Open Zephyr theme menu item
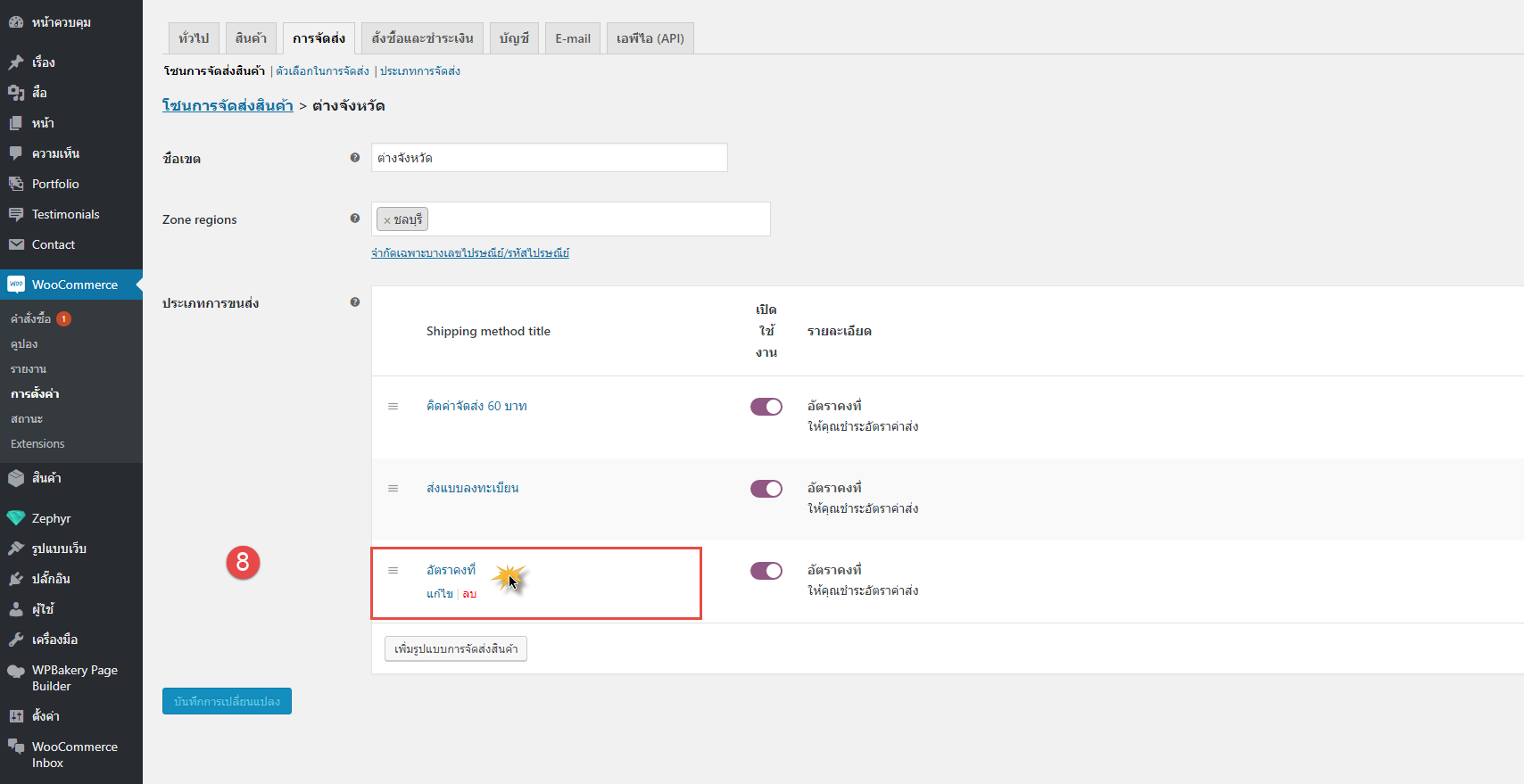This screenshot has width=1524, height=784. 51,518
